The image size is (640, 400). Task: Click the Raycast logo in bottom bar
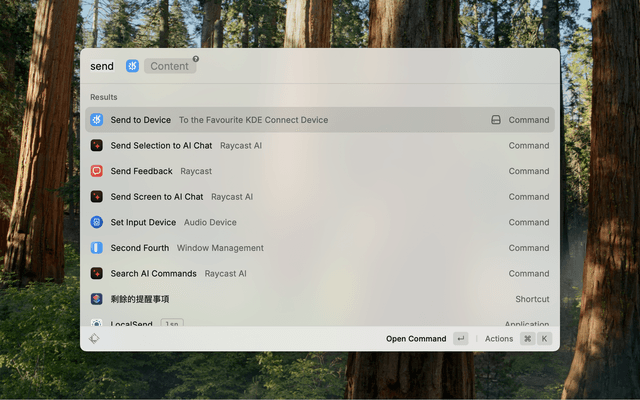coord(94,339)
